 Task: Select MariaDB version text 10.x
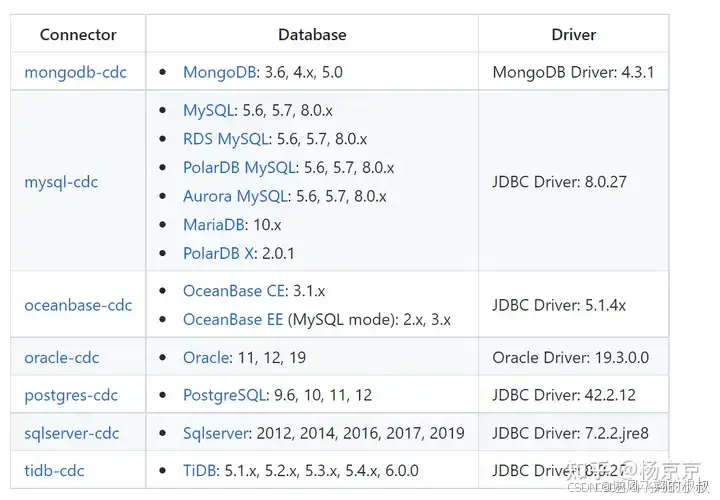coord(267,225)
